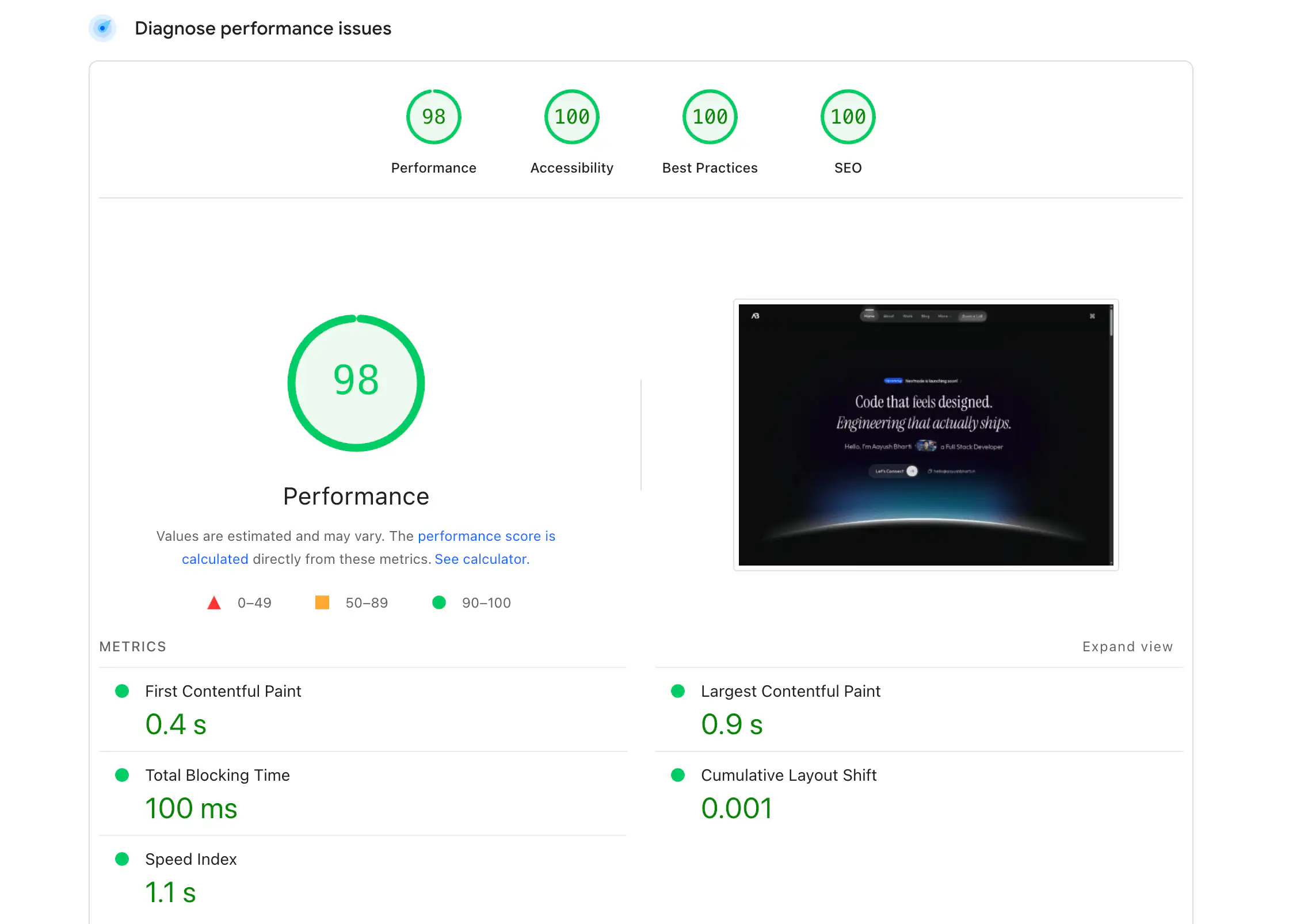The height and width of the screenshot is (924, 1289).
Task: Open the See calculator link
Action: [x=481, y=559]
